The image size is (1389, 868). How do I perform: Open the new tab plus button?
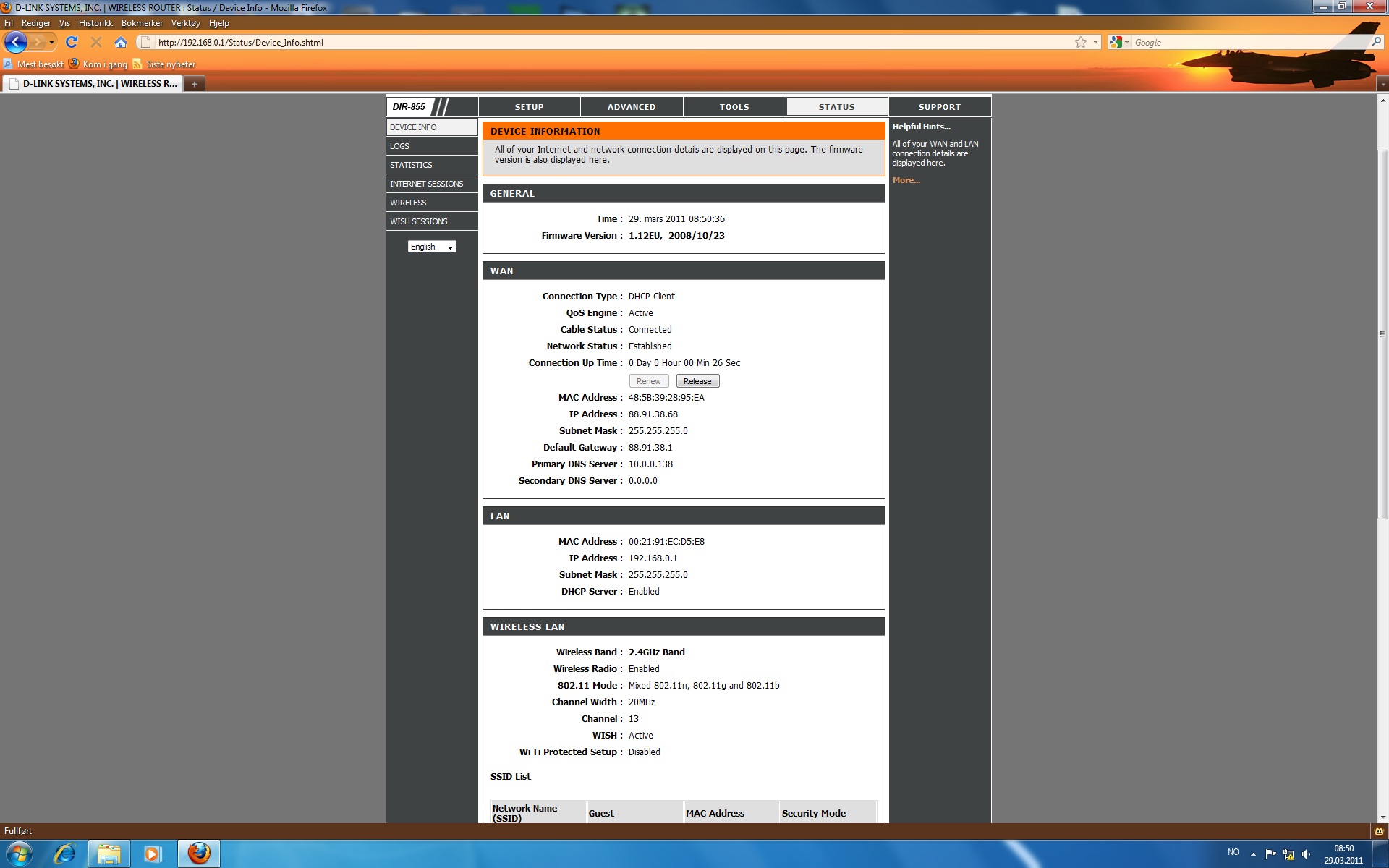(x=194, y=84)
